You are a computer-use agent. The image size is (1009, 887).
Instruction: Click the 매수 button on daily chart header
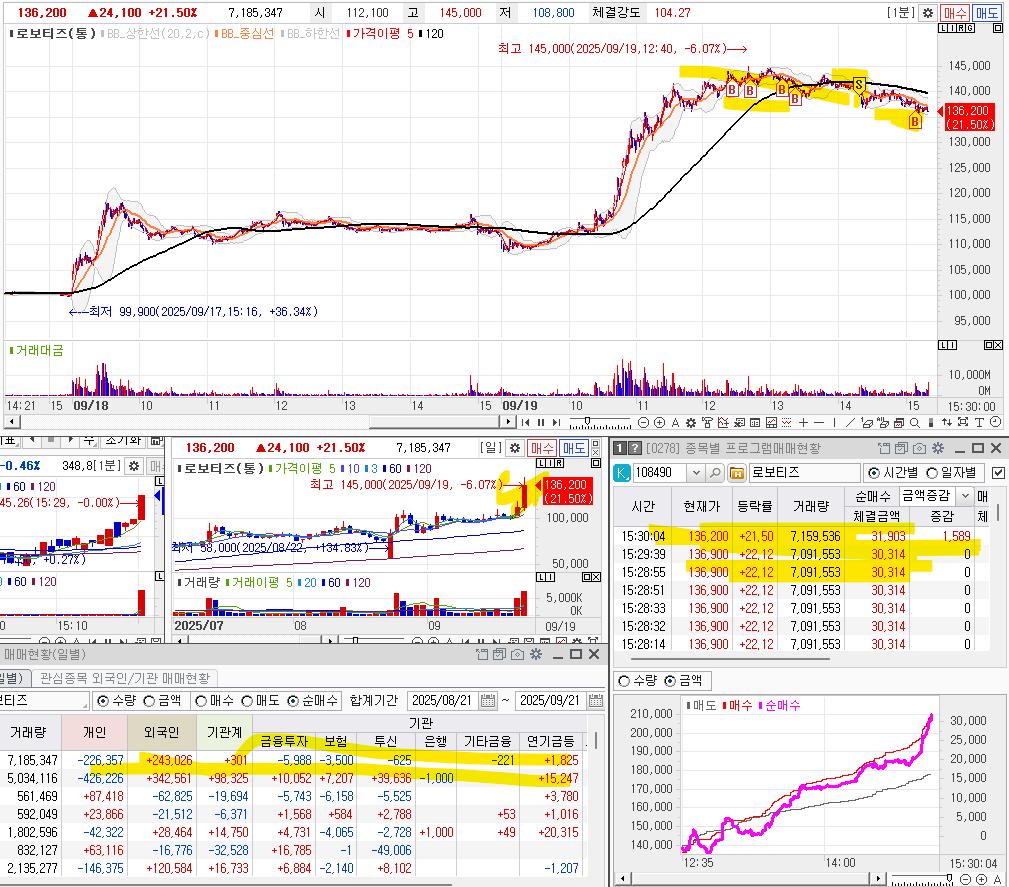(542, 448)
